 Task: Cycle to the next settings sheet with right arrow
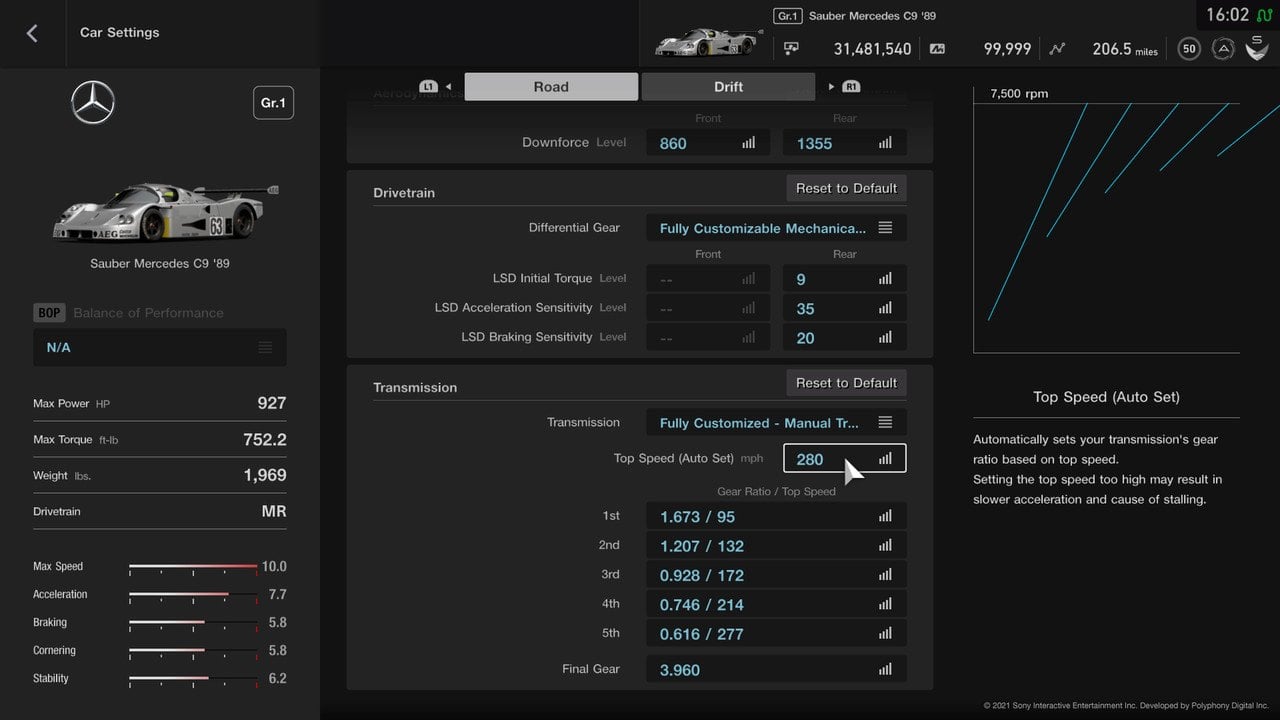pyautogui.click(x=831, y=87)
